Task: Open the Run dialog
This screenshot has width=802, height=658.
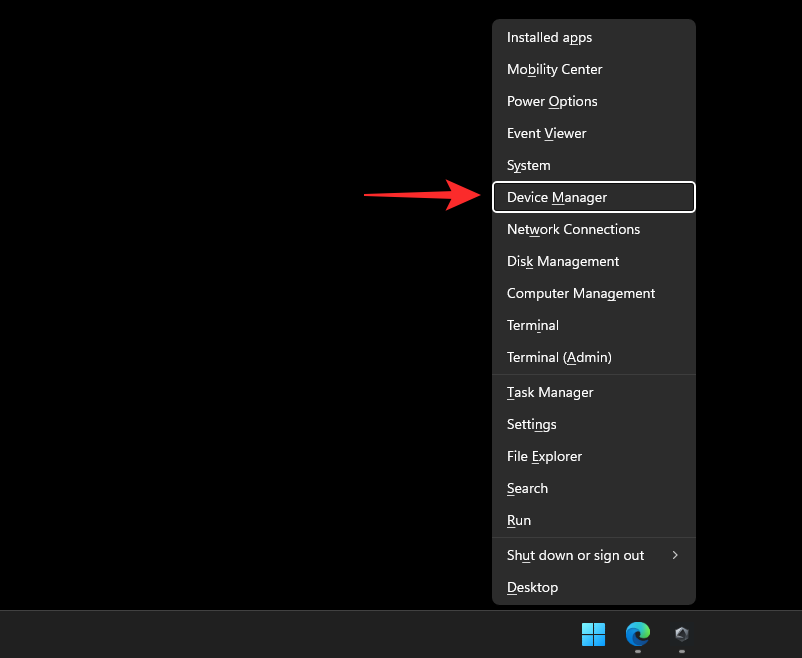Action: tap(519, 520)
